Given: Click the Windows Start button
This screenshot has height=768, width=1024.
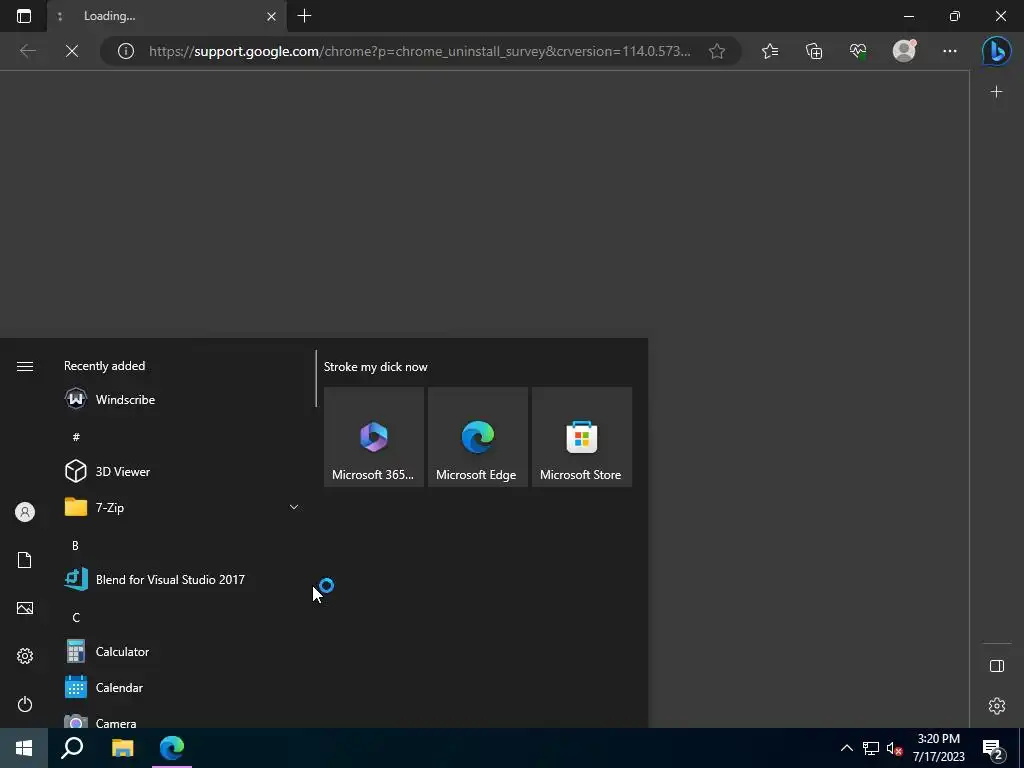Looking at the screenshot, I should (24, 748).
